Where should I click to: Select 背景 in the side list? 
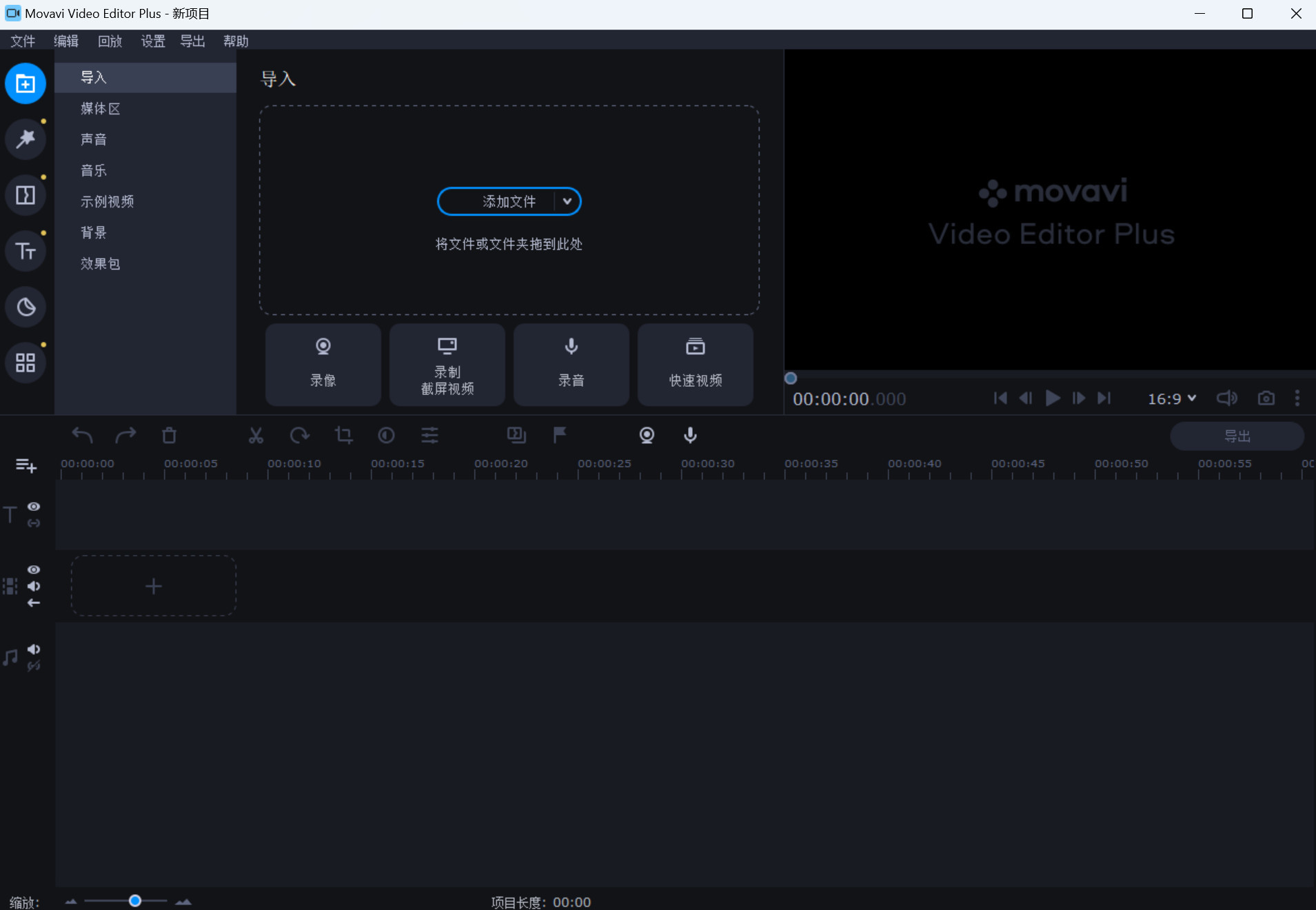pos(145,233)
